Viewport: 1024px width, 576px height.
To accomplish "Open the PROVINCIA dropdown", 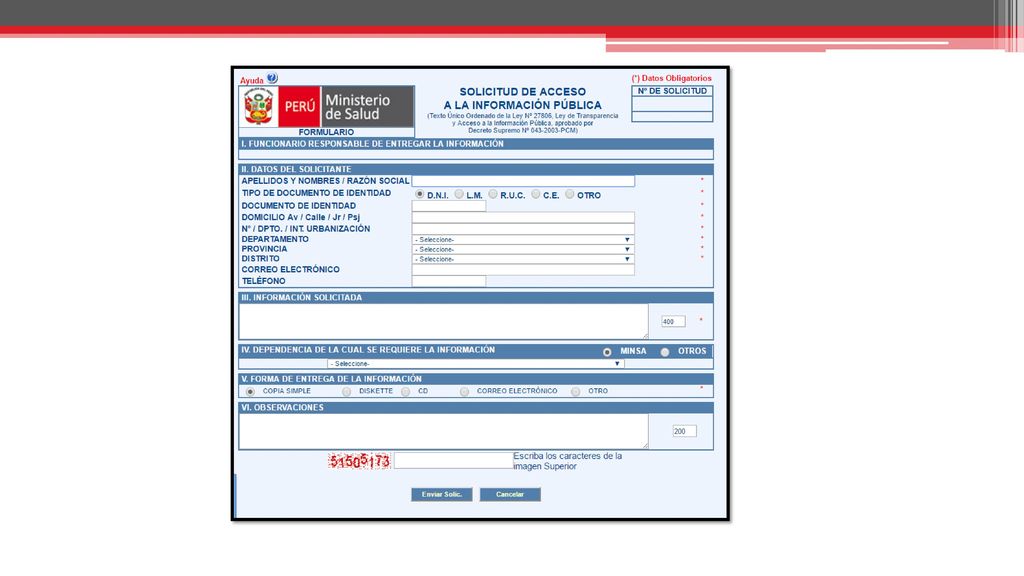I will (522, 249).
